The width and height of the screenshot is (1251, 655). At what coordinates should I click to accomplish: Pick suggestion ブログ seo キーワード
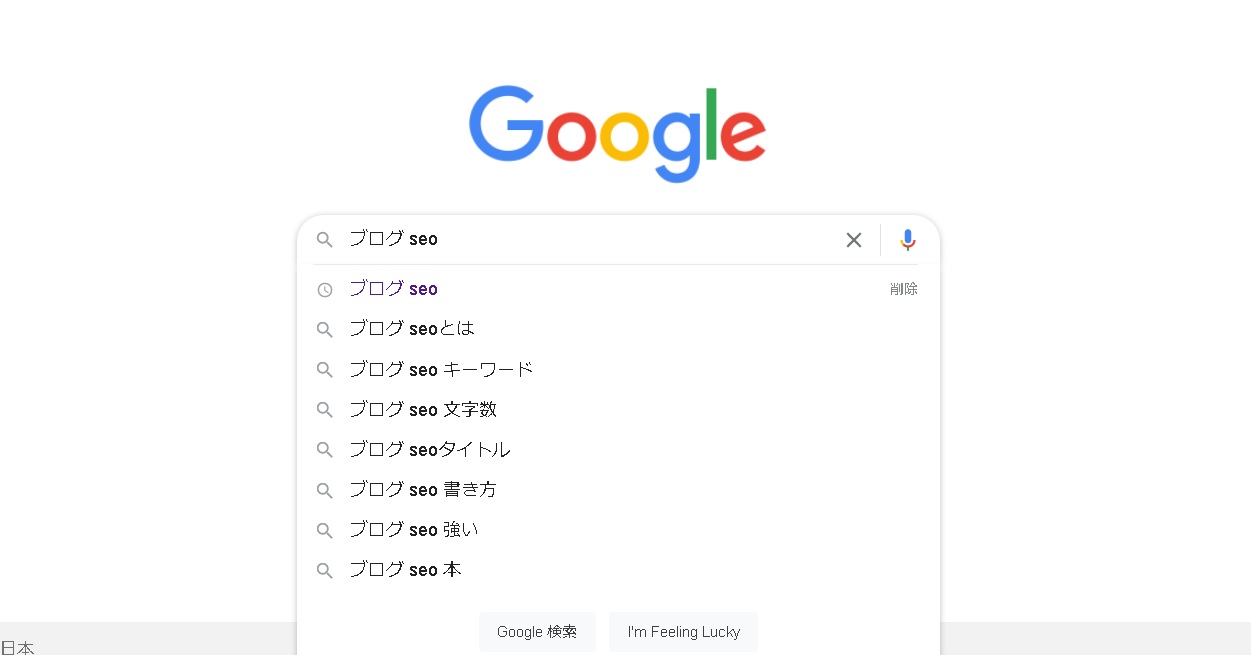[441, 370]
